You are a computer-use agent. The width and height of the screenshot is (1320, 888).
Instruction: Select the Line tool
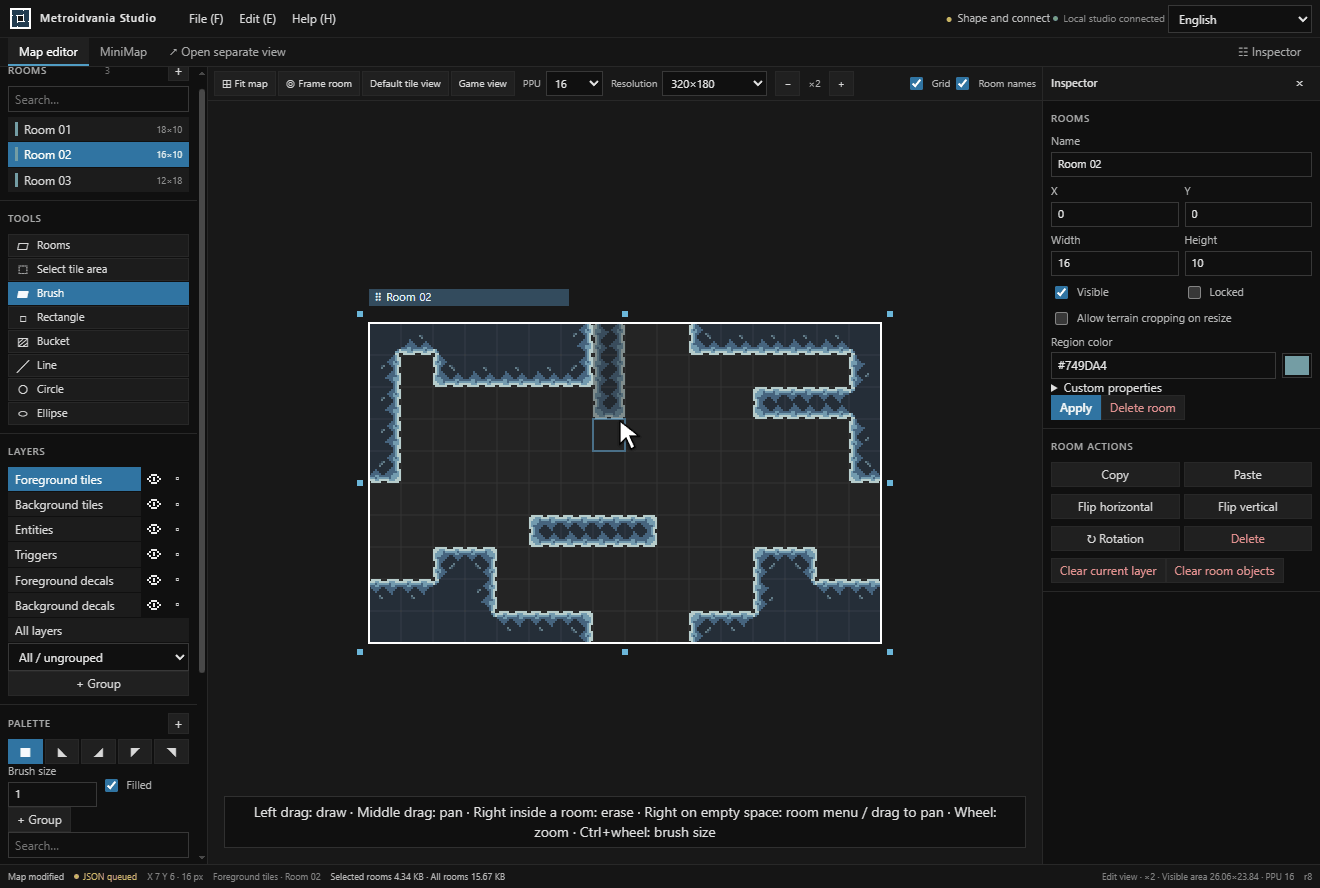[x=98, y=365]
